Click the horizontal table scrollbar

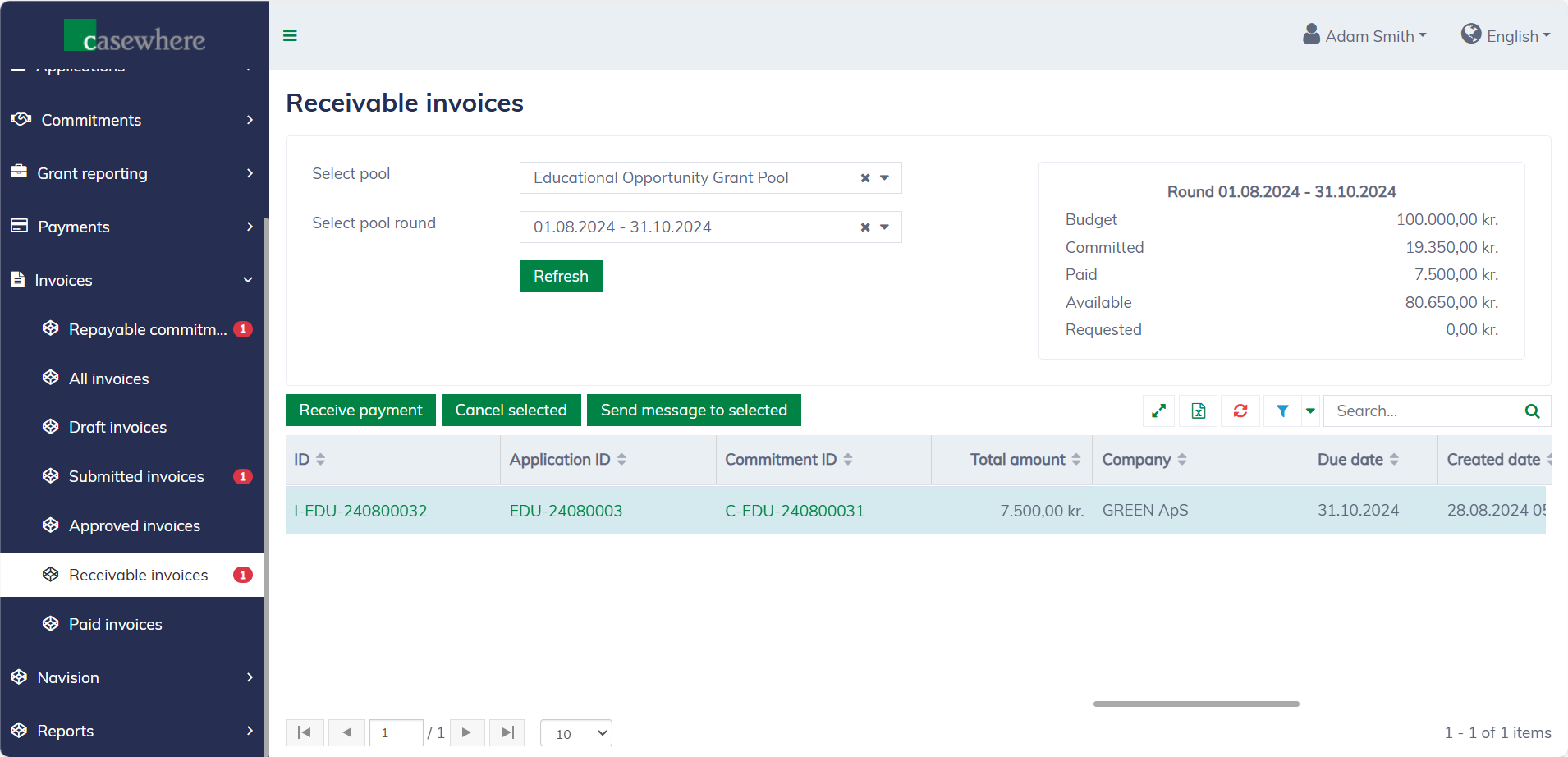coord(1196,704)
